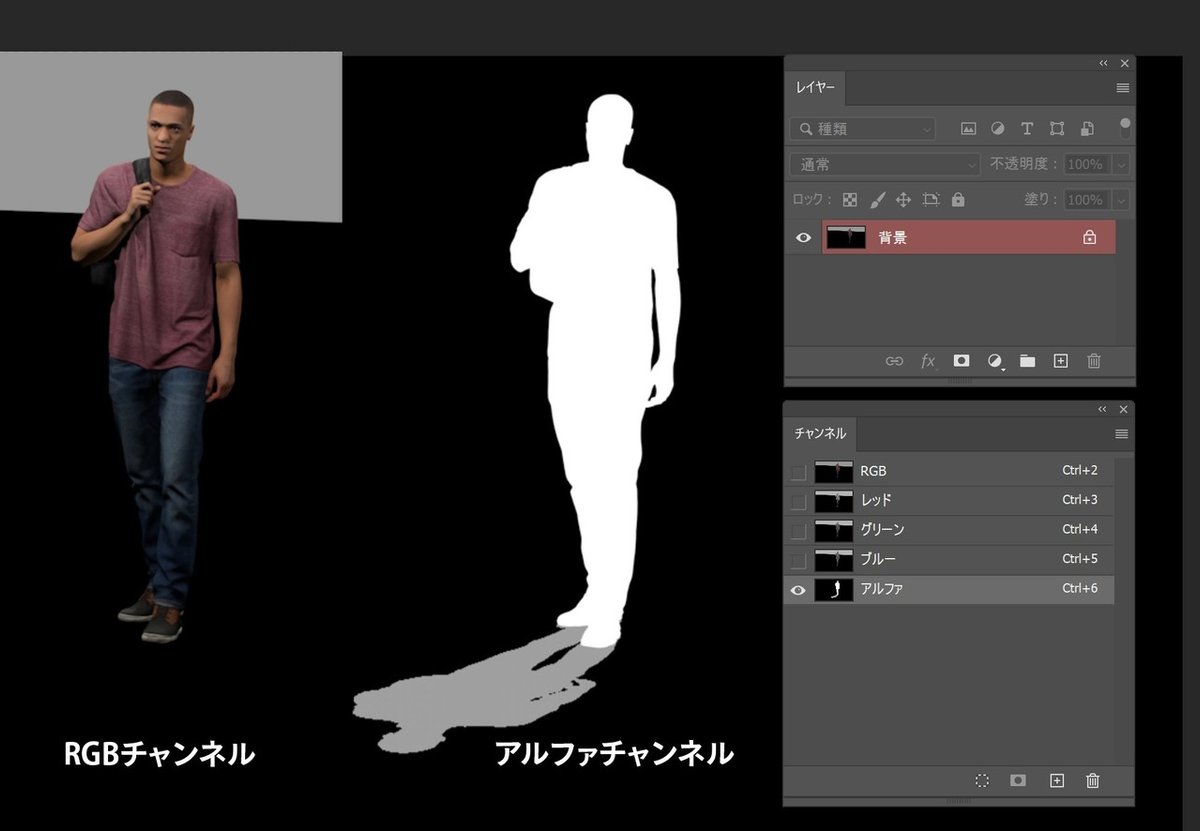1200x831 pixels.
Task: Open the レイヤー panel options menu
Action: click(x=1123, y=88)
